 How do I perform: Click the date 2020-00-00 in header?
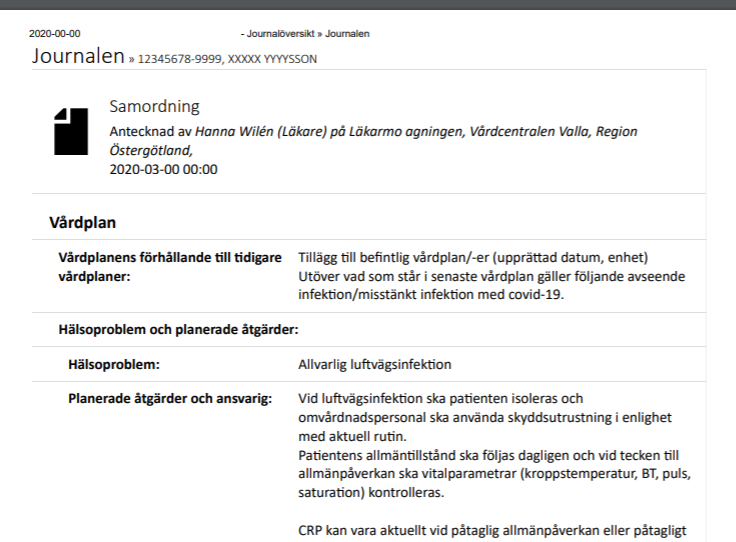click(54, 34)
